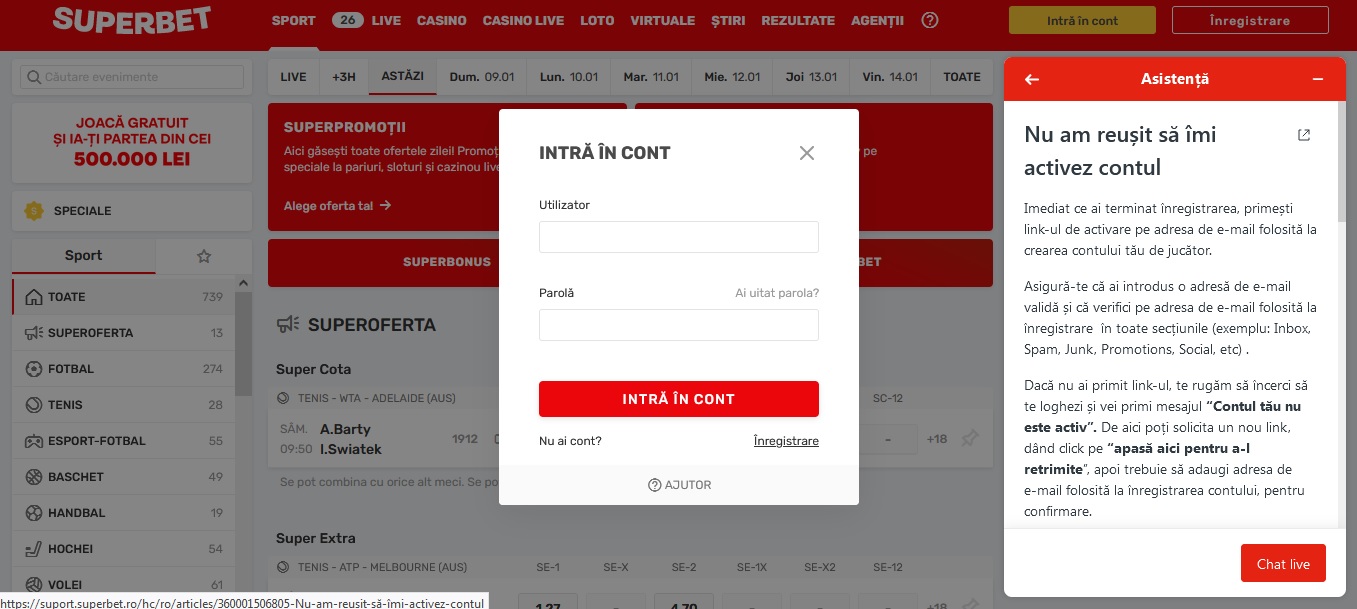Close the Intră în cont login dialog
This screenshot has height=609, width=1357.
(x=807, y=153)
